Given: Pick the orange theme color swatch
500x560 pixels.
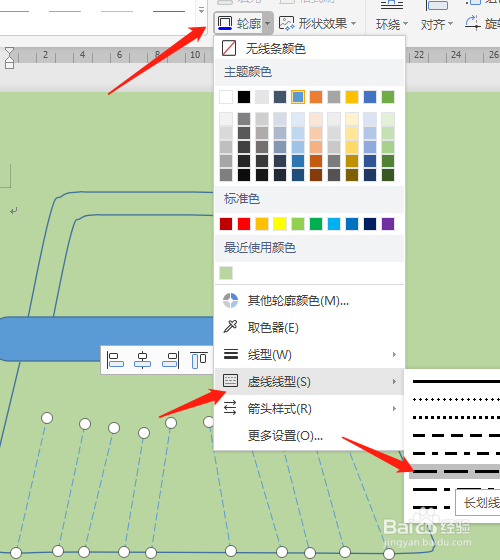Looking at the screenshot, I should [x=316, y=97].
